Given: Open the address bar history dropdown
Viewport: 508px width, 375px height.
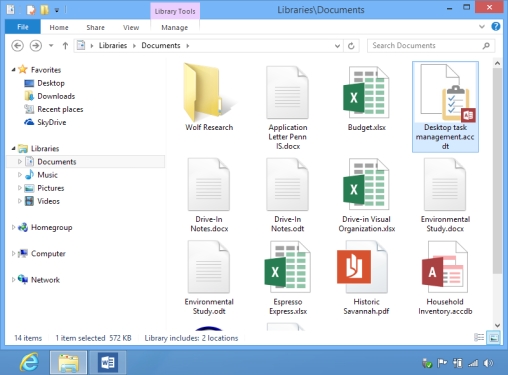Looking at the screenshot, I should coord(337,46).
